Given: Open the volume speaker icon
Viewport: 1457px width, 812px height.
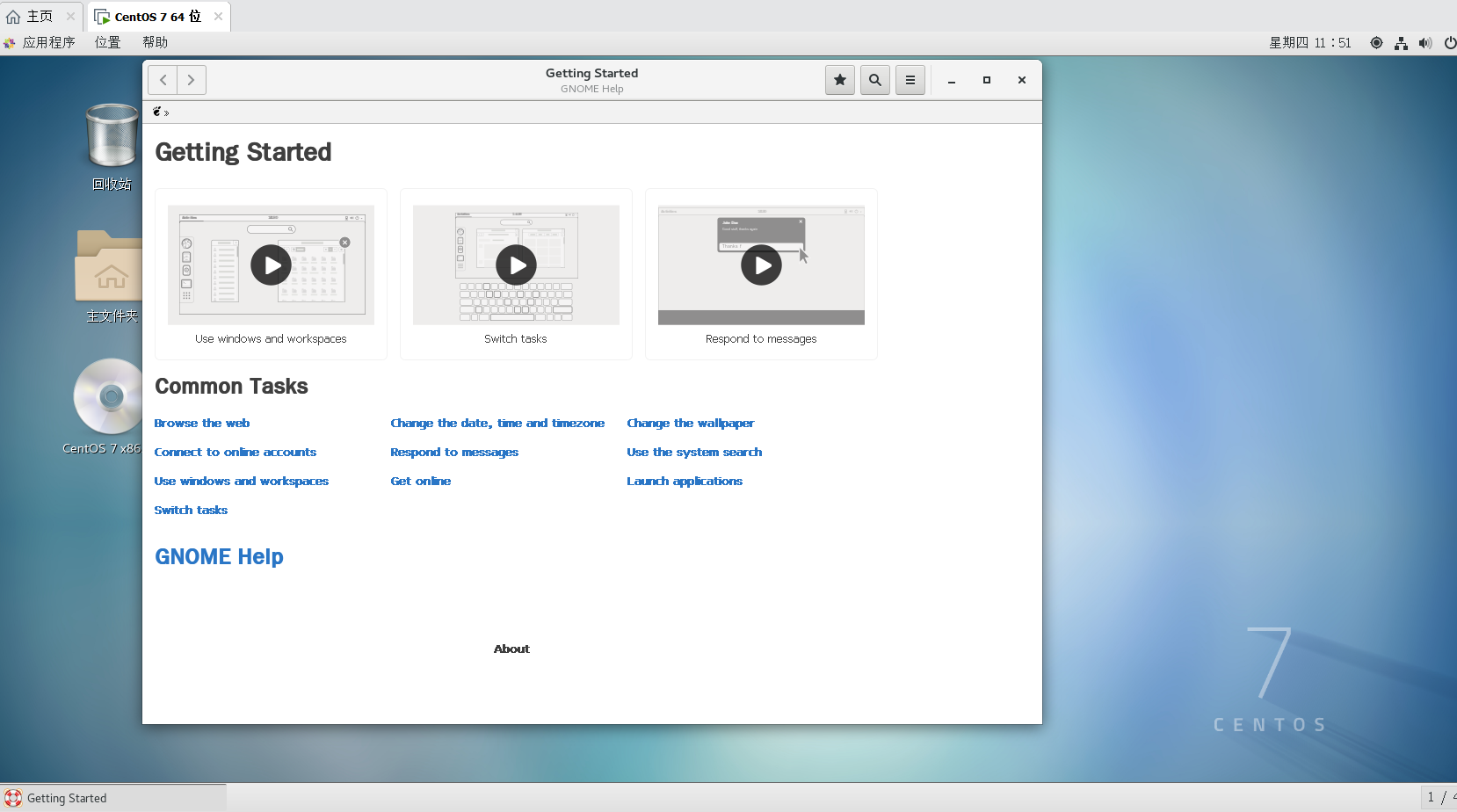Looking at the screenshot, I should 1425,43.
